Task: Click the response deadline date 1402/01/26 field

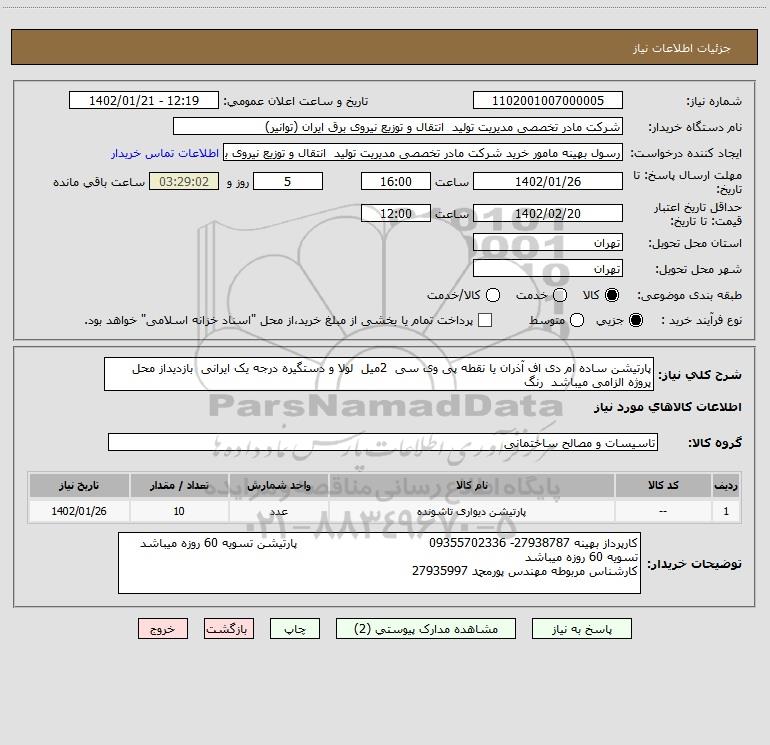Action: [x=548, y=182]
